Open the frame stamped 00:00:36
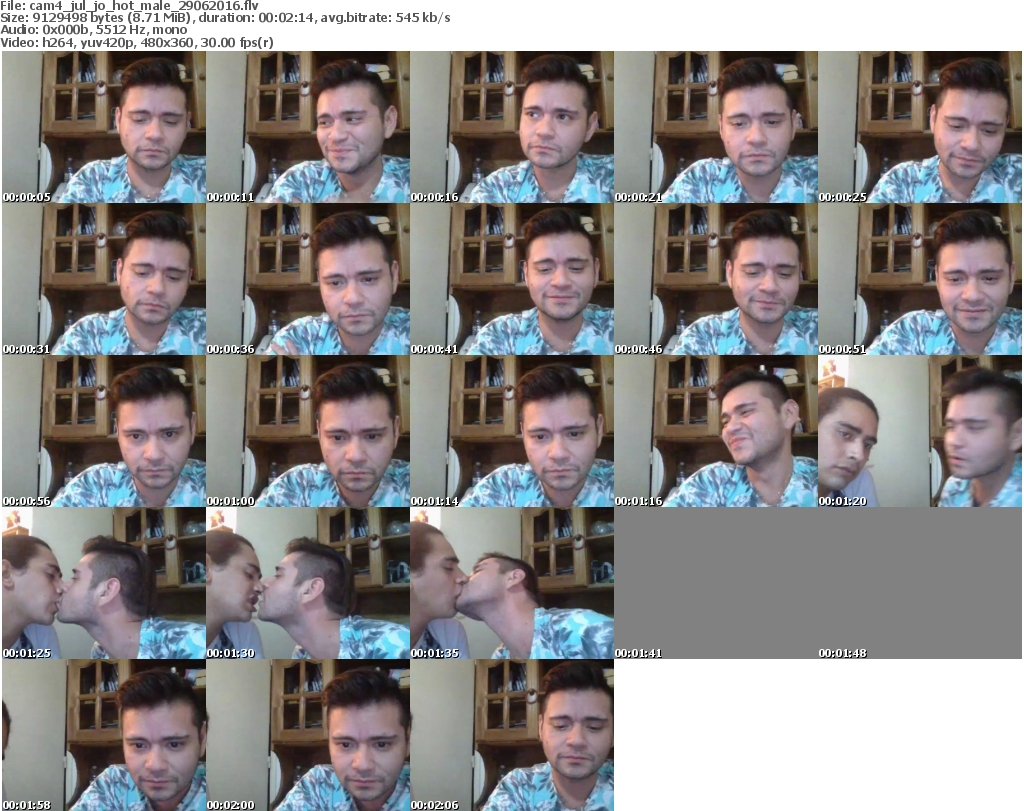 308,279
